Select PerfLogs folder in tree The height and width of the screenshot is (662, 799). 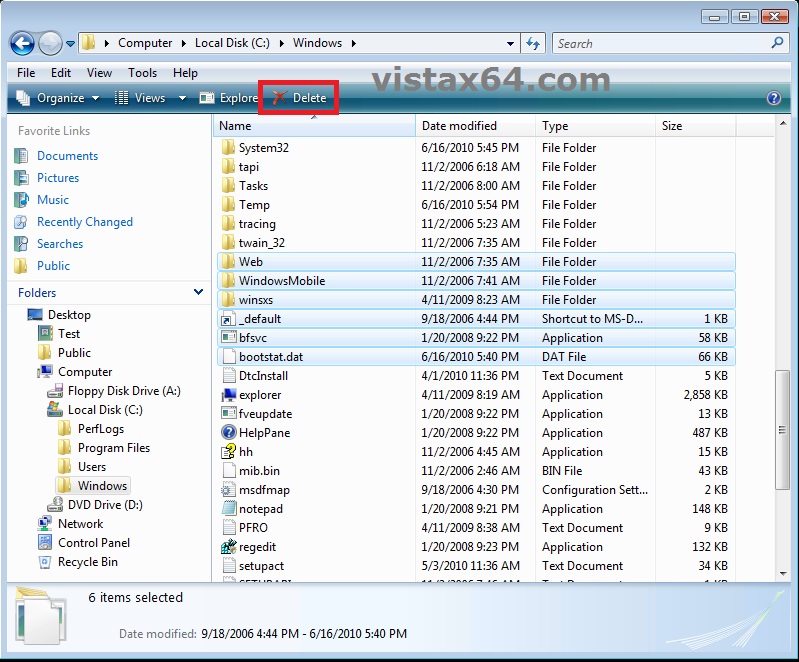[101, 429]
